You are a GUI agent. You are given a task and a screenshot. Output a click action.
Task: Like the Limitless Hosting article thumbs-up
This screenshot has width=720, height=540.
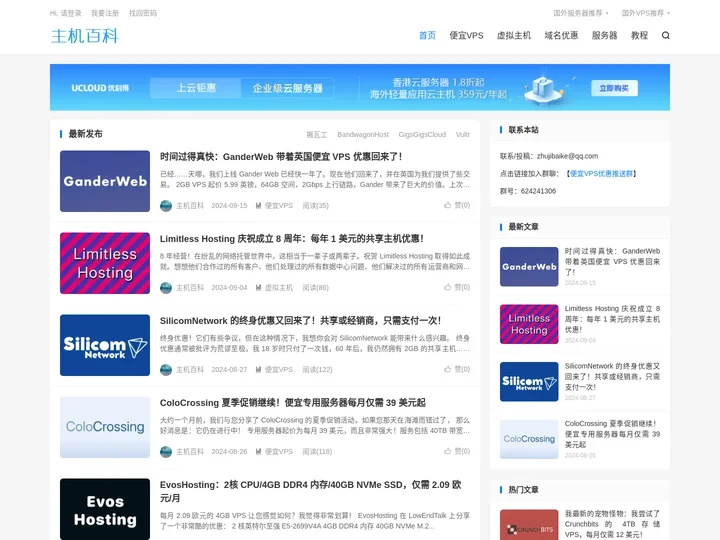(447, 287)
